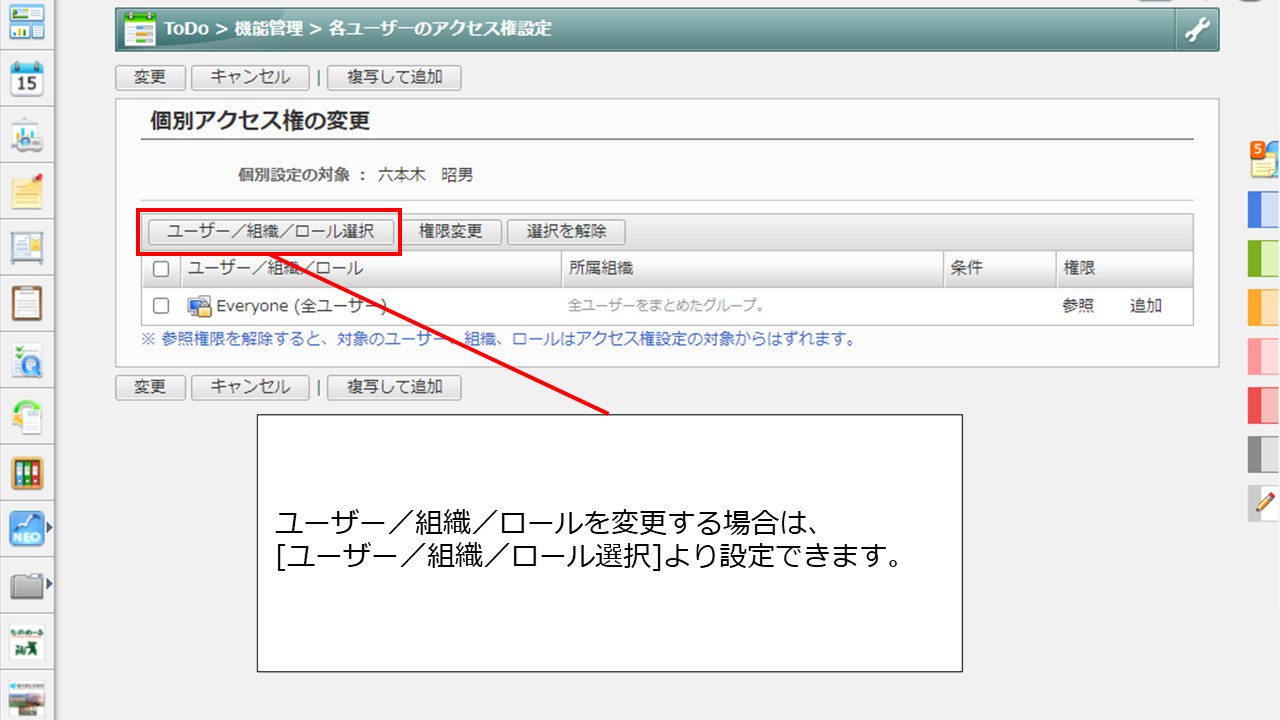Open the NEO chart icon in sidebar
This screenshot has height=720, width=1280.
[x=26, y=527]
